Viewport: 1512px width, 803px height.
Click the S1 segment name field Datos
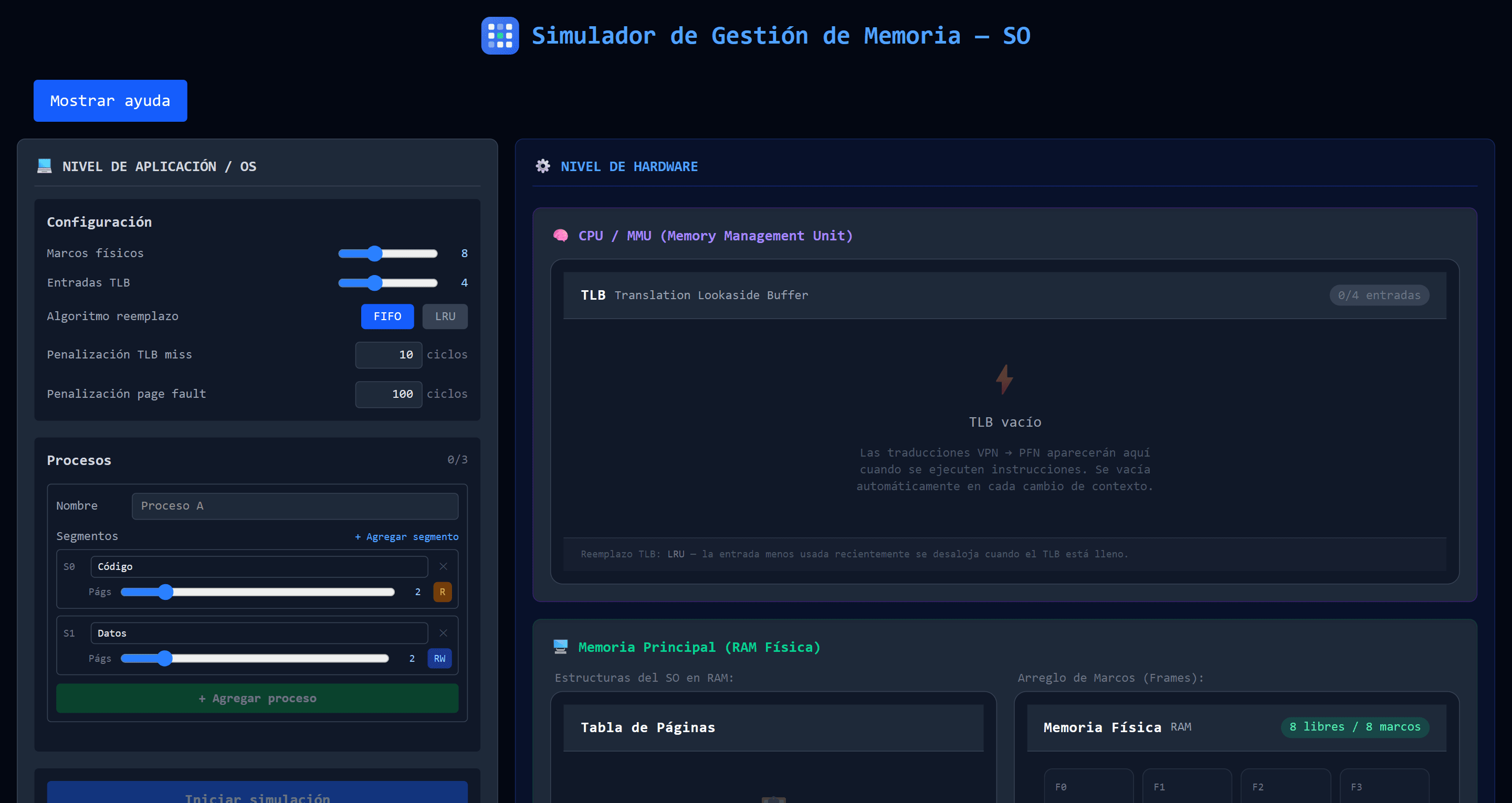pyautogui.click(x=259, y=633)
